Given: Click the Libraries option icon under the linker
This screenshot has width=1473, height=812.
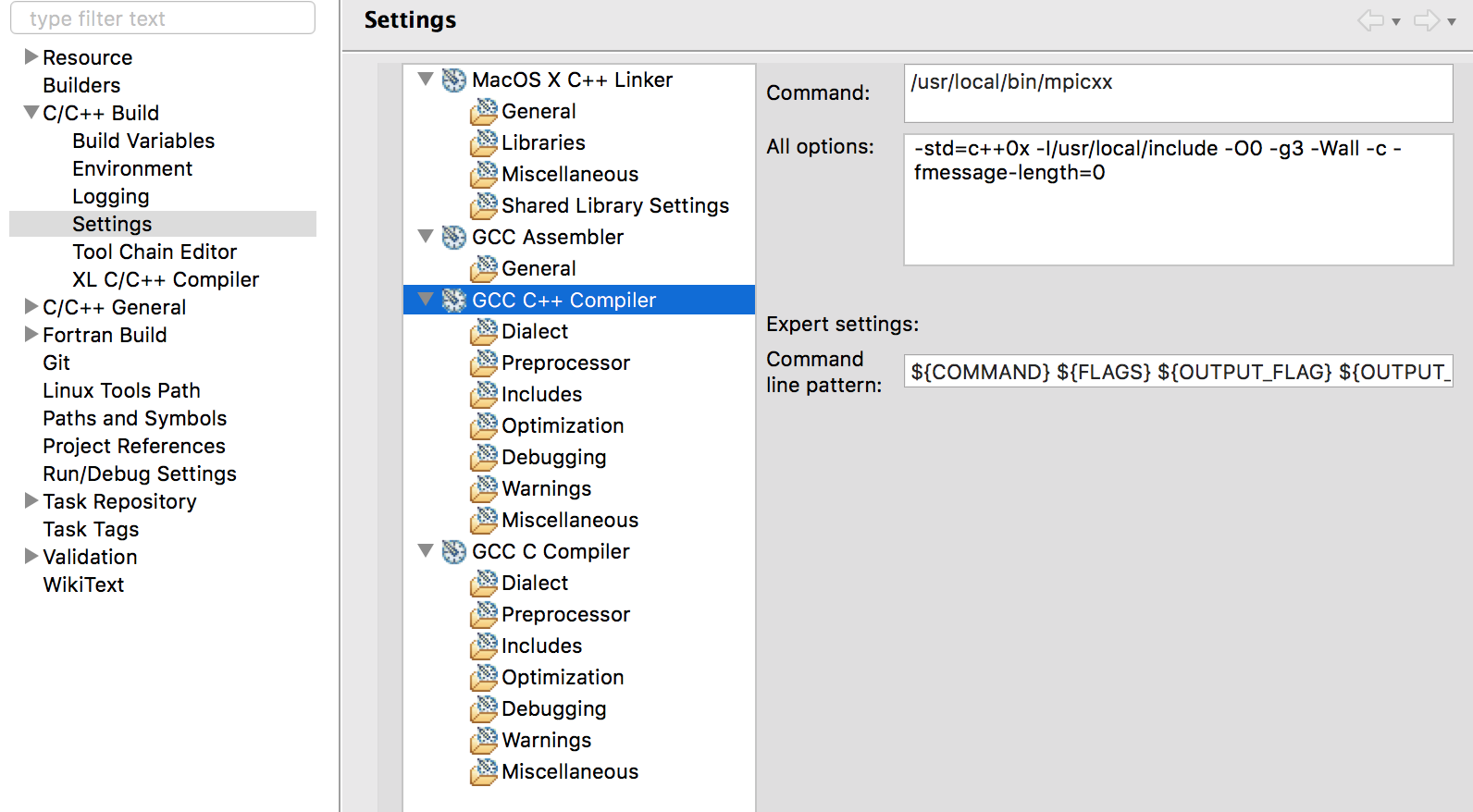Looking at the screenshot, I should point(484,143).
